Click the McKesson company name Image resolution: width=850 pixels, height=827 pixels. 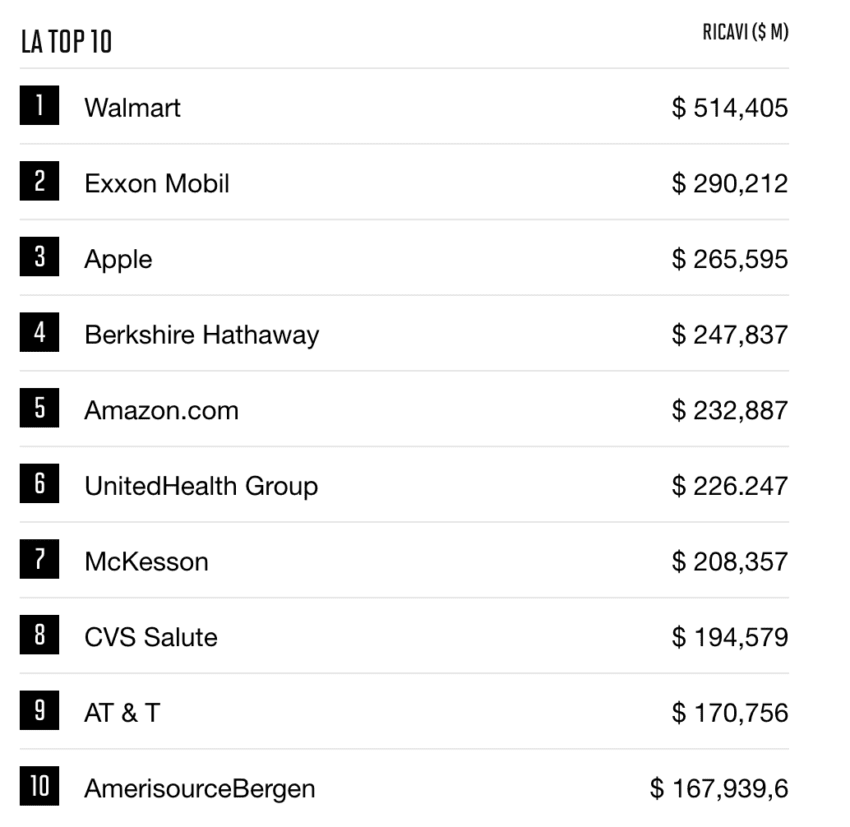point(146,561)
